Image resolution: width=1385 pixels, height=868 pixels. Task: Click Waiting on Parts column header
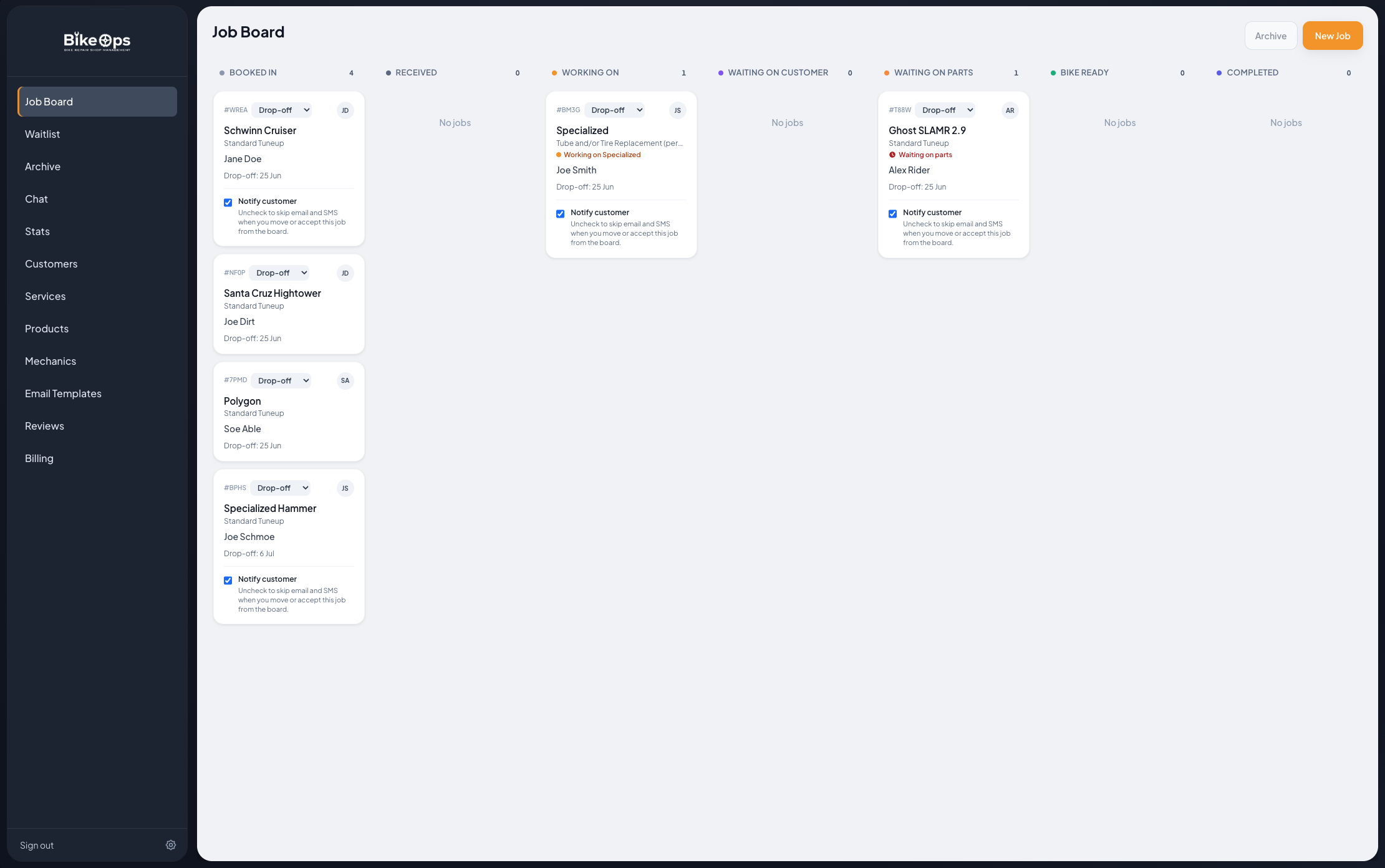point(934,72)
